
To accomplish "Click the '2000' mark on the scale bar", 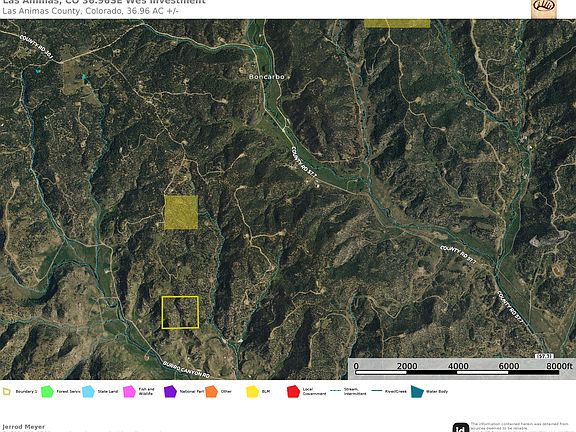I will point(407,366).
